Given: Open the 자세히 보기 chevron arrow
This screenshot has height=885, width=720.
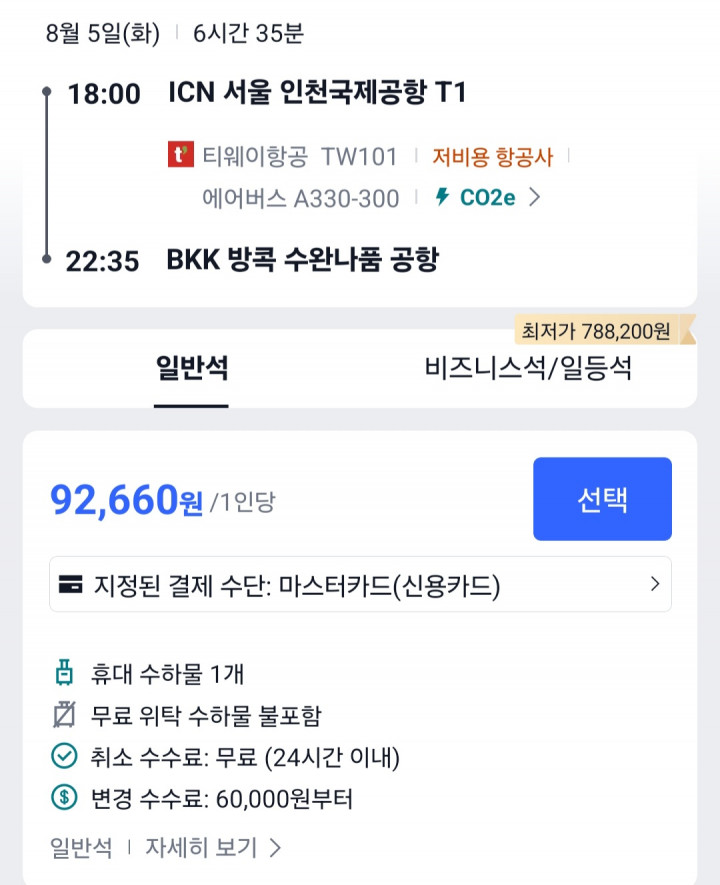Looking at the screenshot, I should click(275, 847).
